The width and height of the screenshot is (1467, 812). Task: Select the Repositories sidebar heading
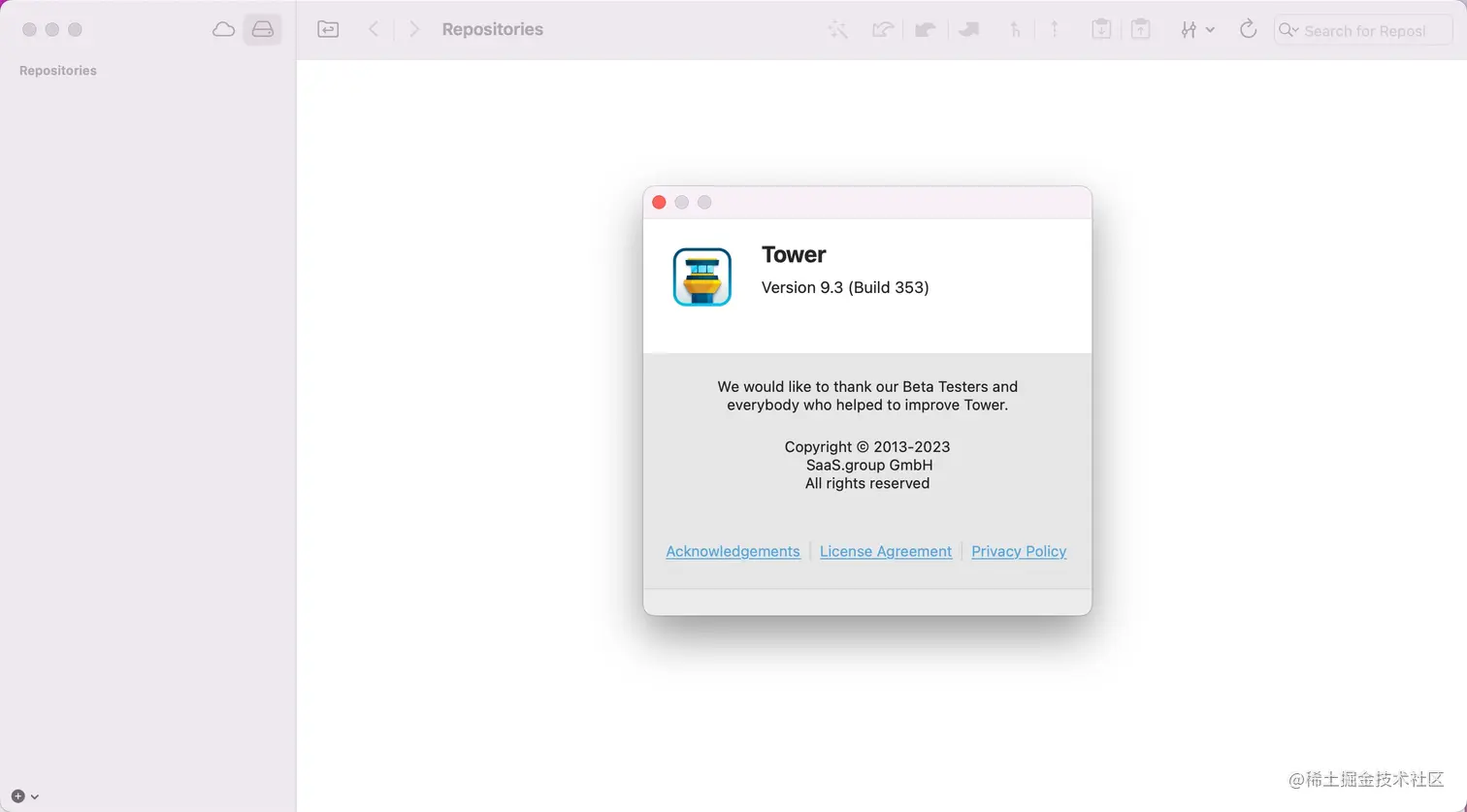[x=58, y=71]
